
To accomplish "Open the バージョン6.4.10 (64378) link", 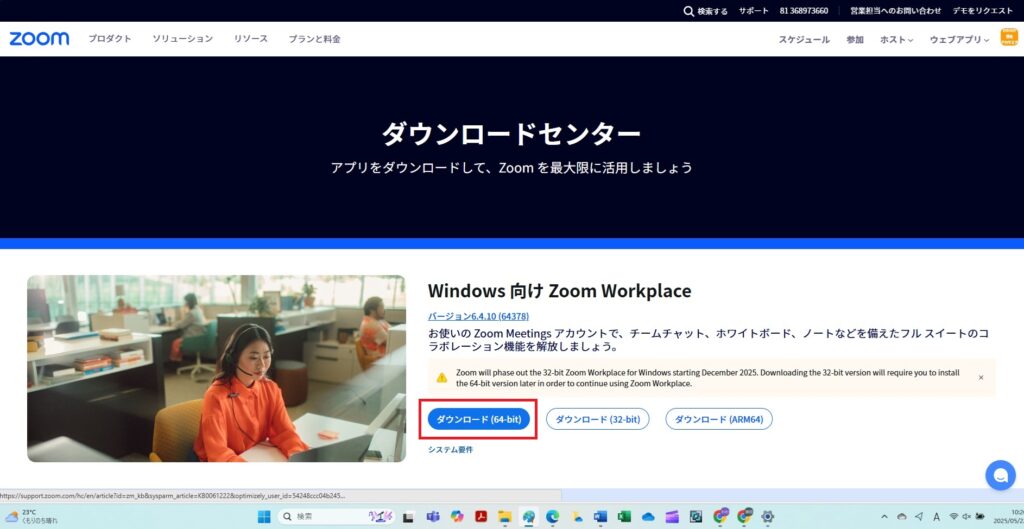I will pyautogui.click(x=479, y=316).
